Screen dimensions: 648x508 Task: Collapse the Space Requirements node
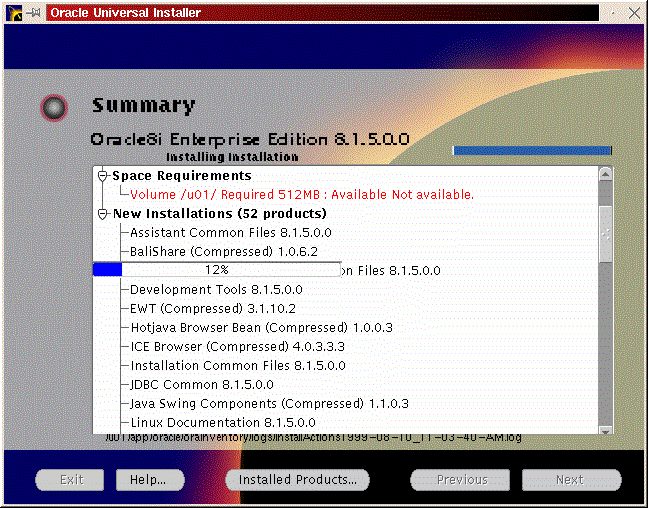[102, 176]
